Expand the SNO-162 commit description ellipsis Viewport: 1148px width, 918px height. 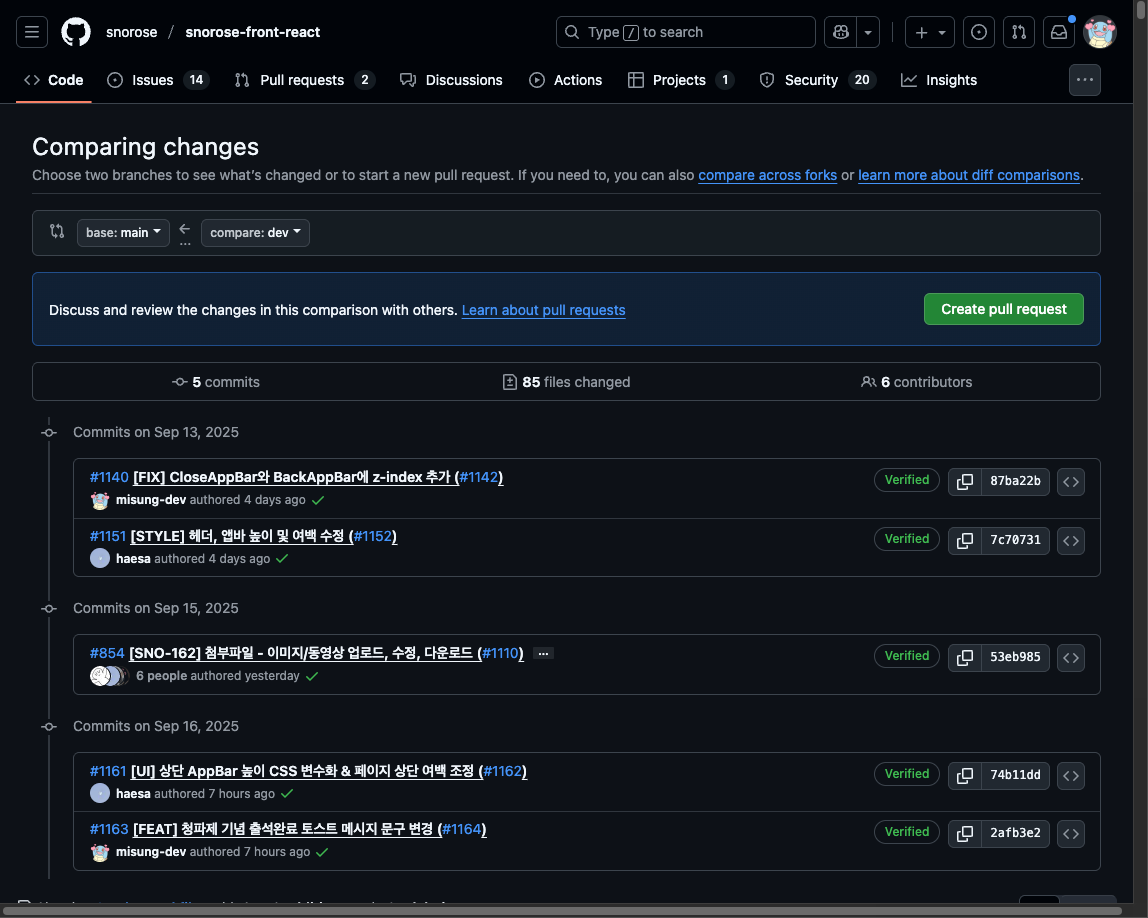click(x=543, y=653)
